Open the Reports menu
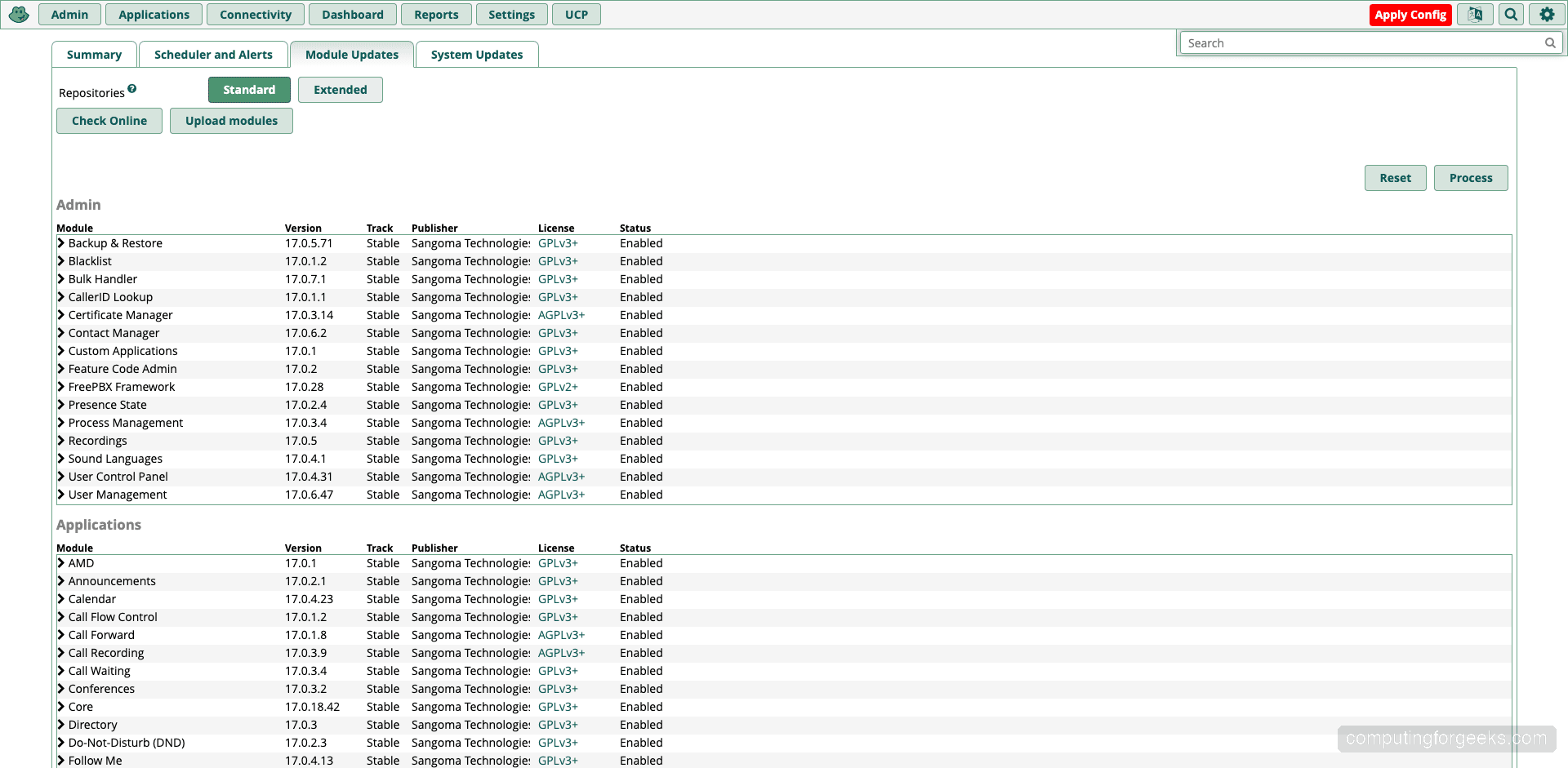The width and height of the screenshot is (1568, 768). (x=435, y=14)
